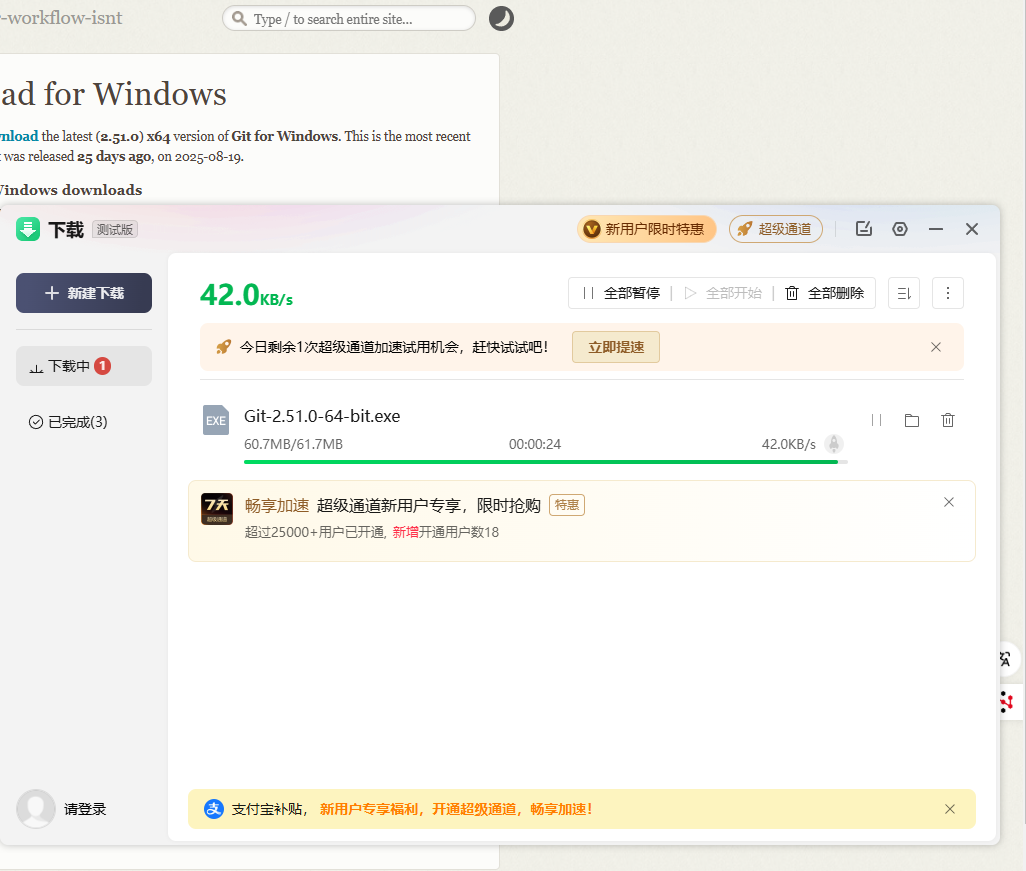This screenshot has height=871, width=1026.
Task: Pause the Git-2.51.0-64-bit.exe download via pause icon
Action: [x=875, y=420]
